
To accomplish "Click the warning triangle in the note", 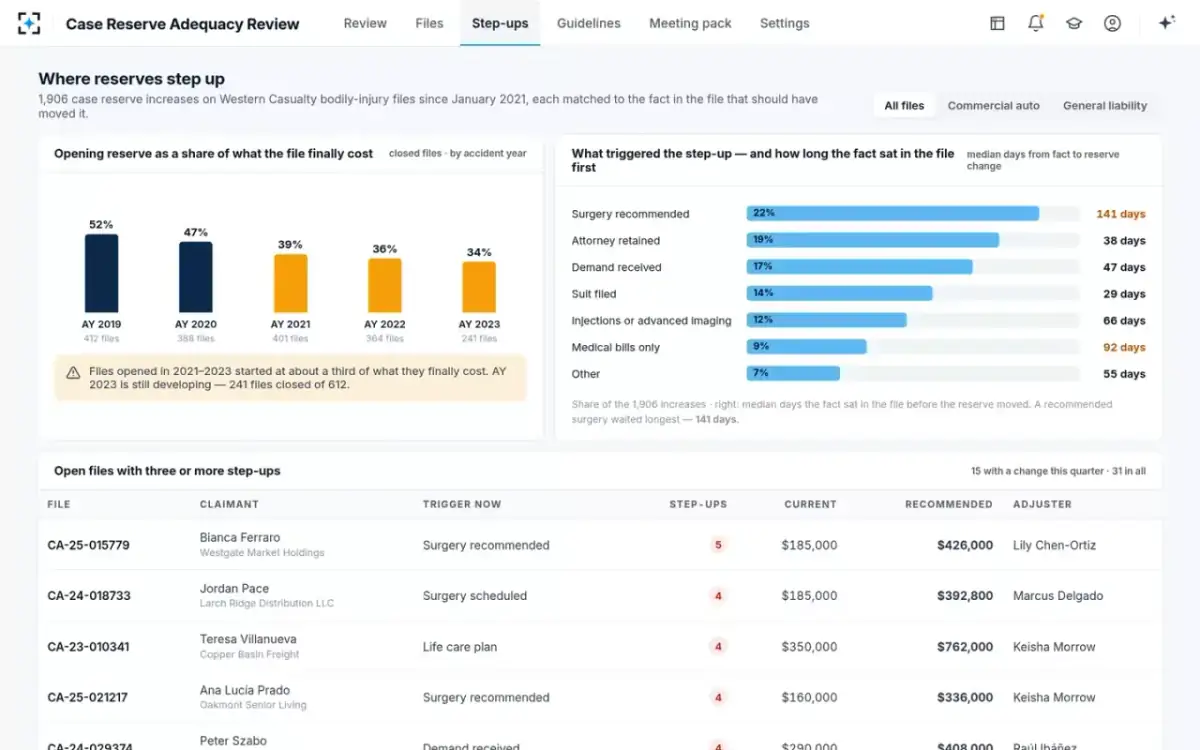I will pos(73,372).
